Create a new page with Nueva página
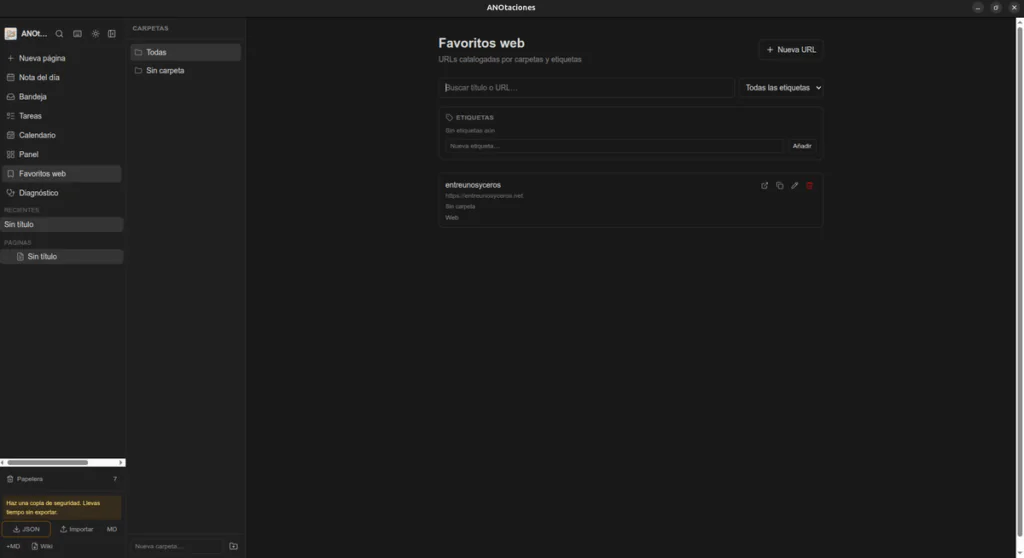This screenshot has height=558, width=1024. (x=61, y=58)
